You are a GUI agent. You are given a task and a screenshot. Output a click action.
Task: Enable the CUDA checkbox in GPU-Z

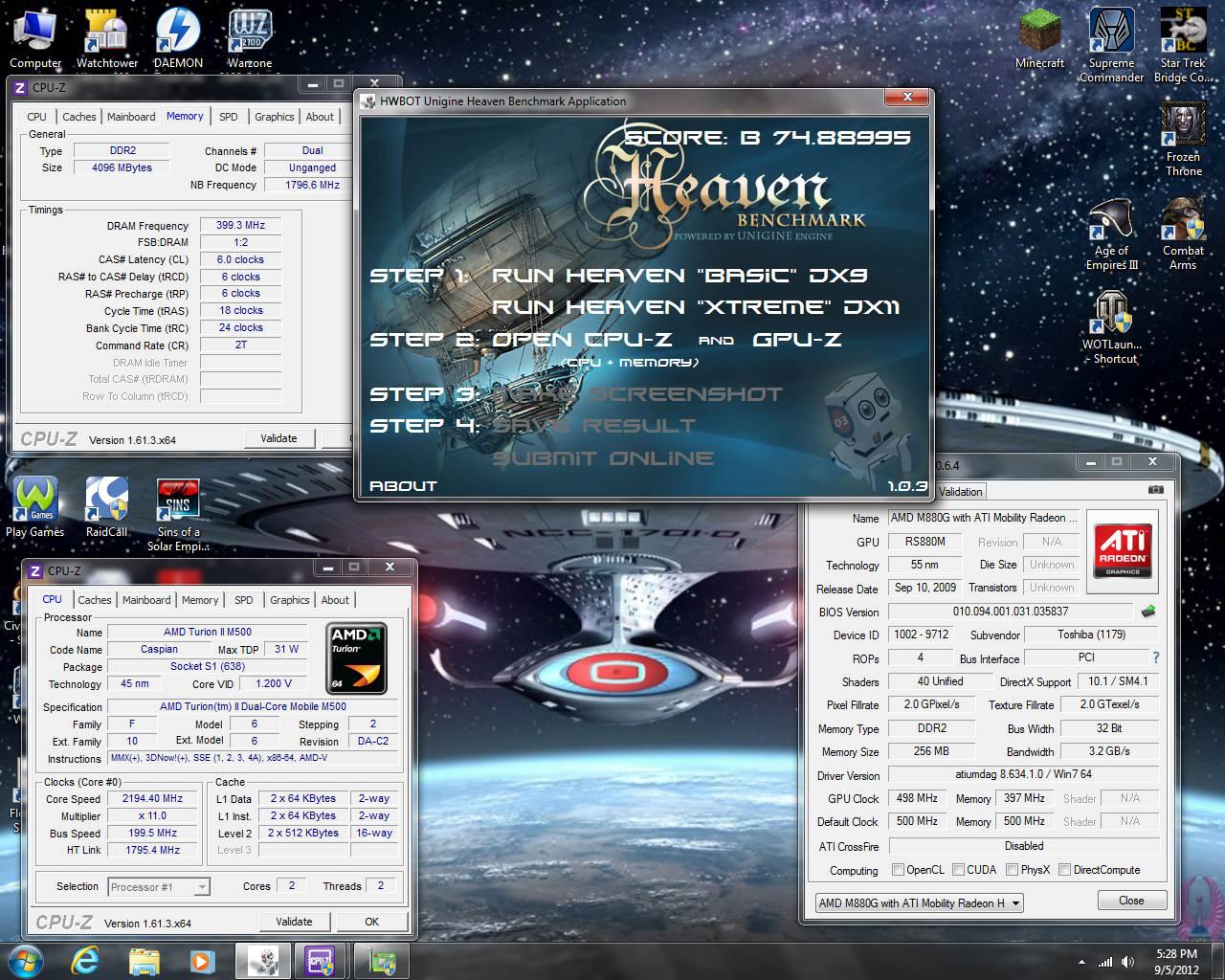click(x=958, y=870)
